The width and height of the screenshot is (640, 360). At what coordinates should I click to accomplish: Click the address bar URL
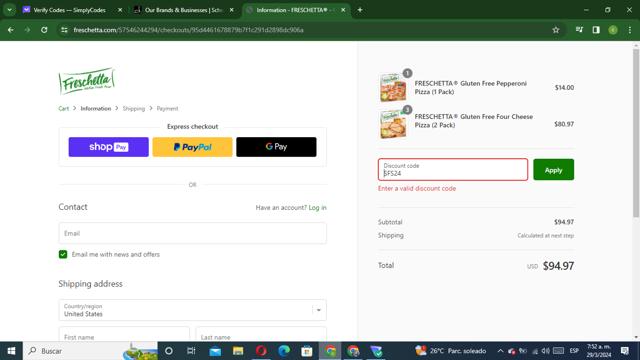(189, 30)
